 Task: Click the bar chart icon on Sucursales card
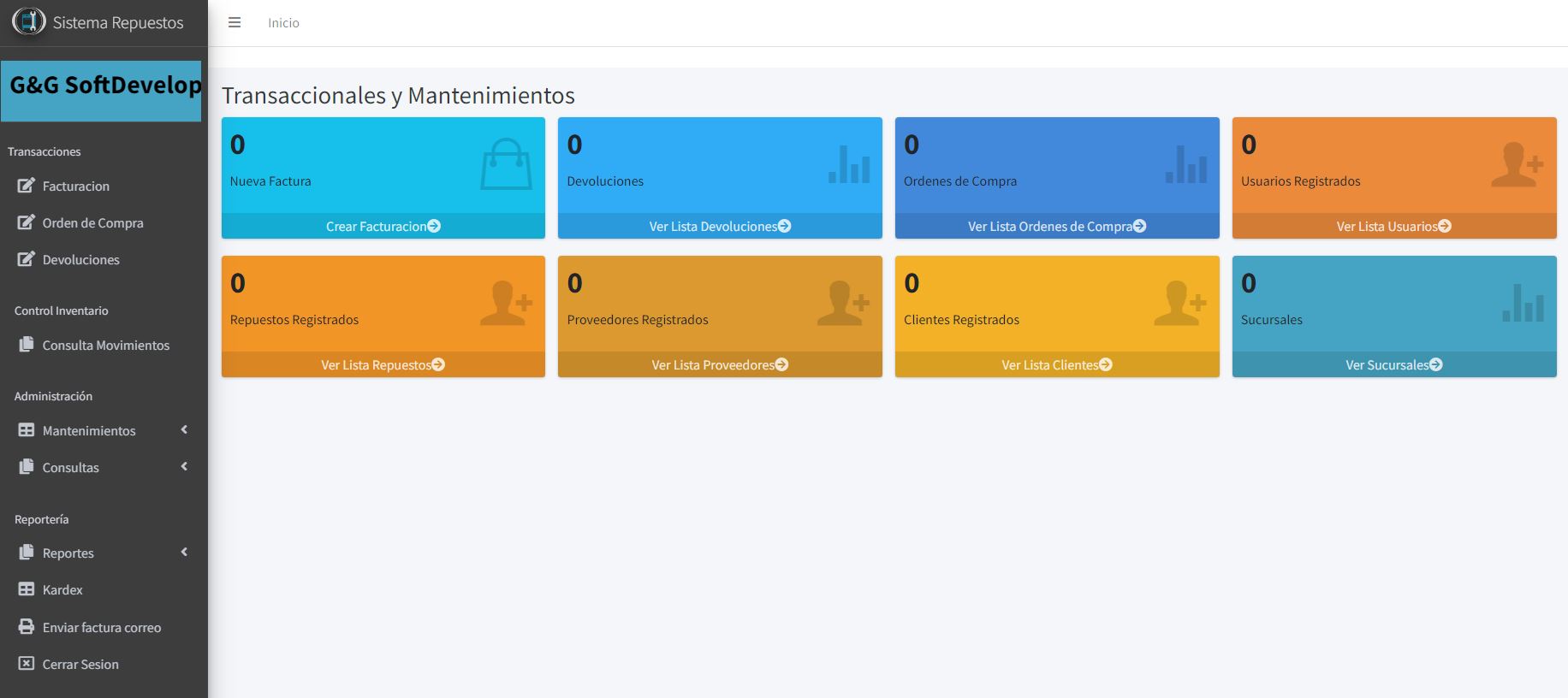(x=1523, y=303)
